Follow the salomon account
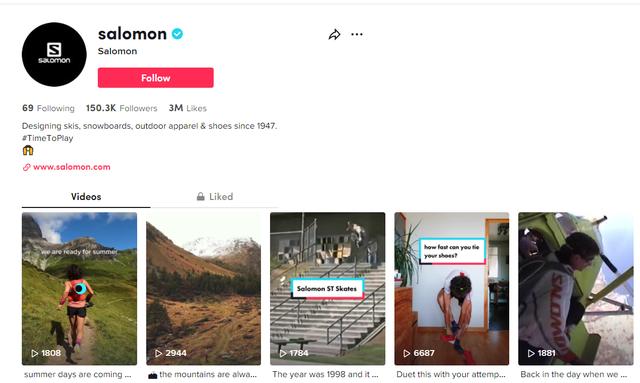This screenshot has width=640, height=383. 156,78
